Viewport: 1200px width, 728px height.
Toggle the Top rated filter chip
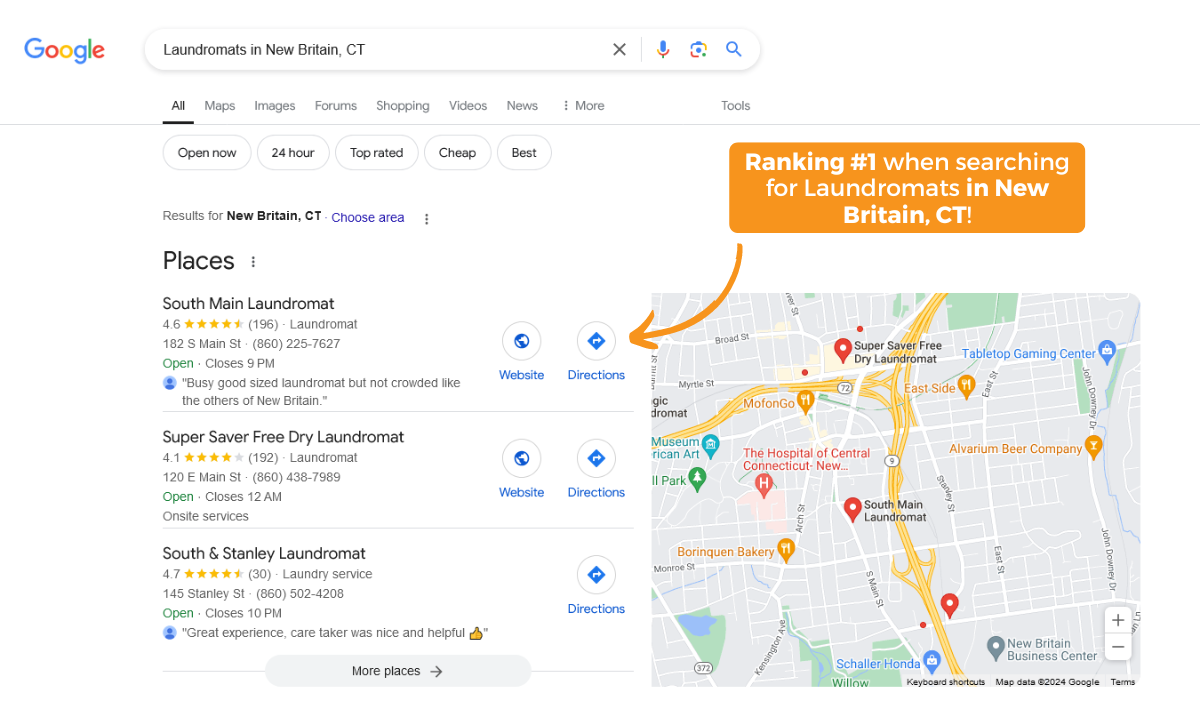click(x=377, y=153)
